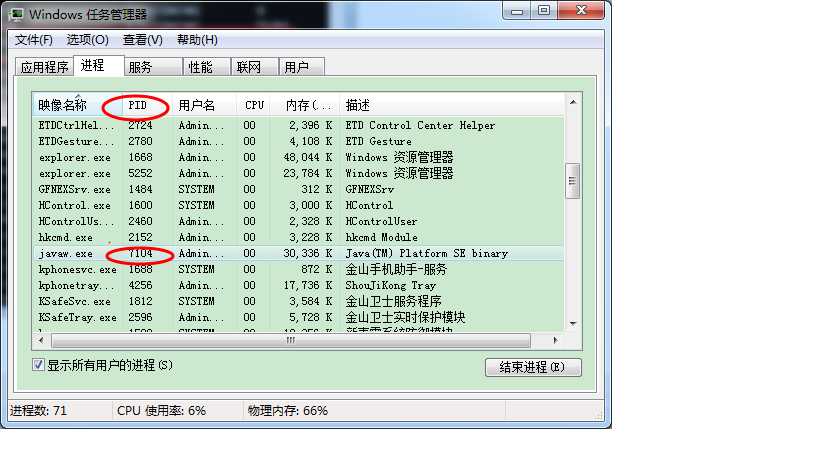Select explorer.exe with PID 5252

click(x=298, y=173)
